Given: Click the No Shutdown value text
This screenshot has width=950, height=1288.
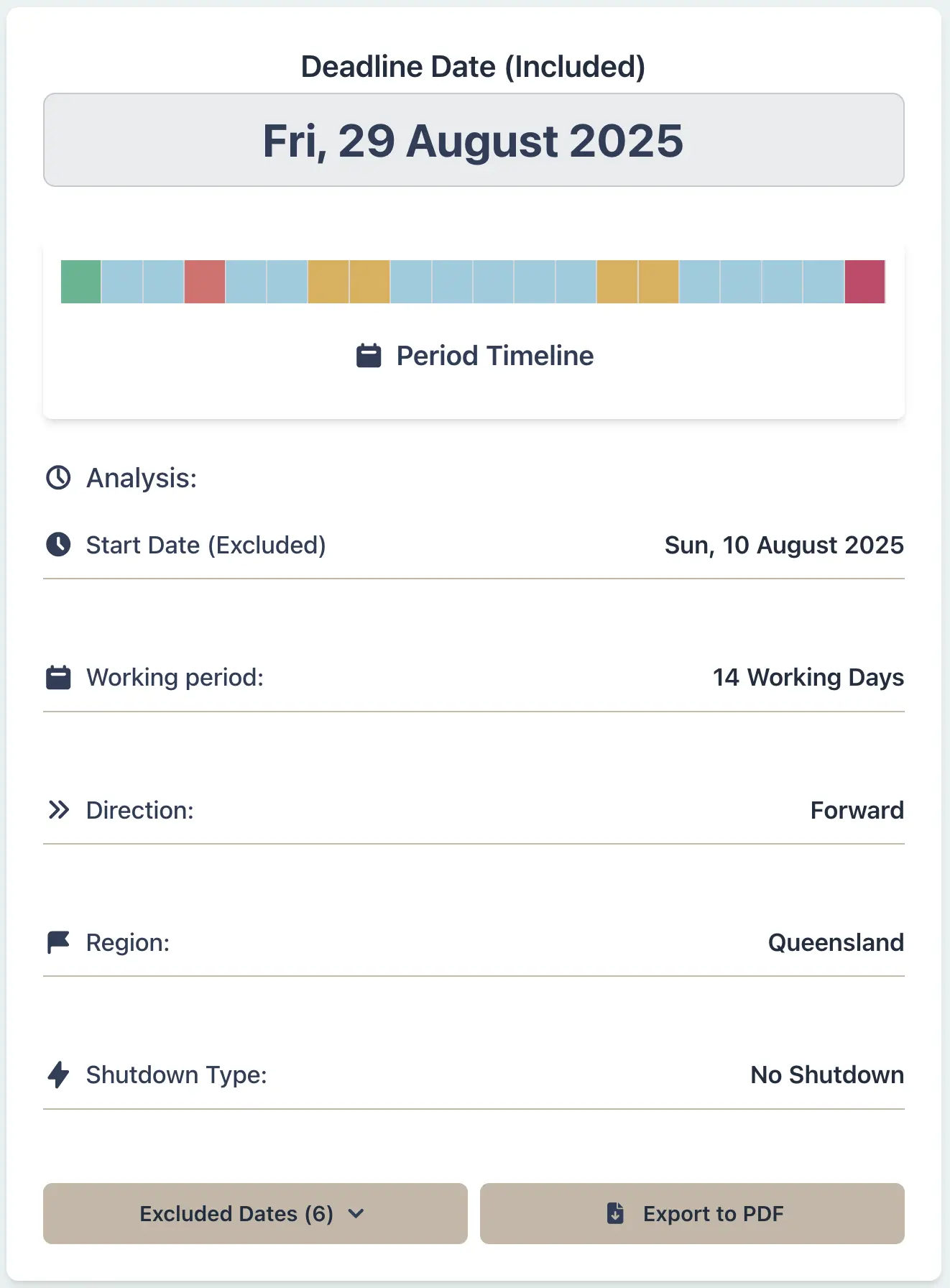Looking at the screenshot, I should point(826,1075).
